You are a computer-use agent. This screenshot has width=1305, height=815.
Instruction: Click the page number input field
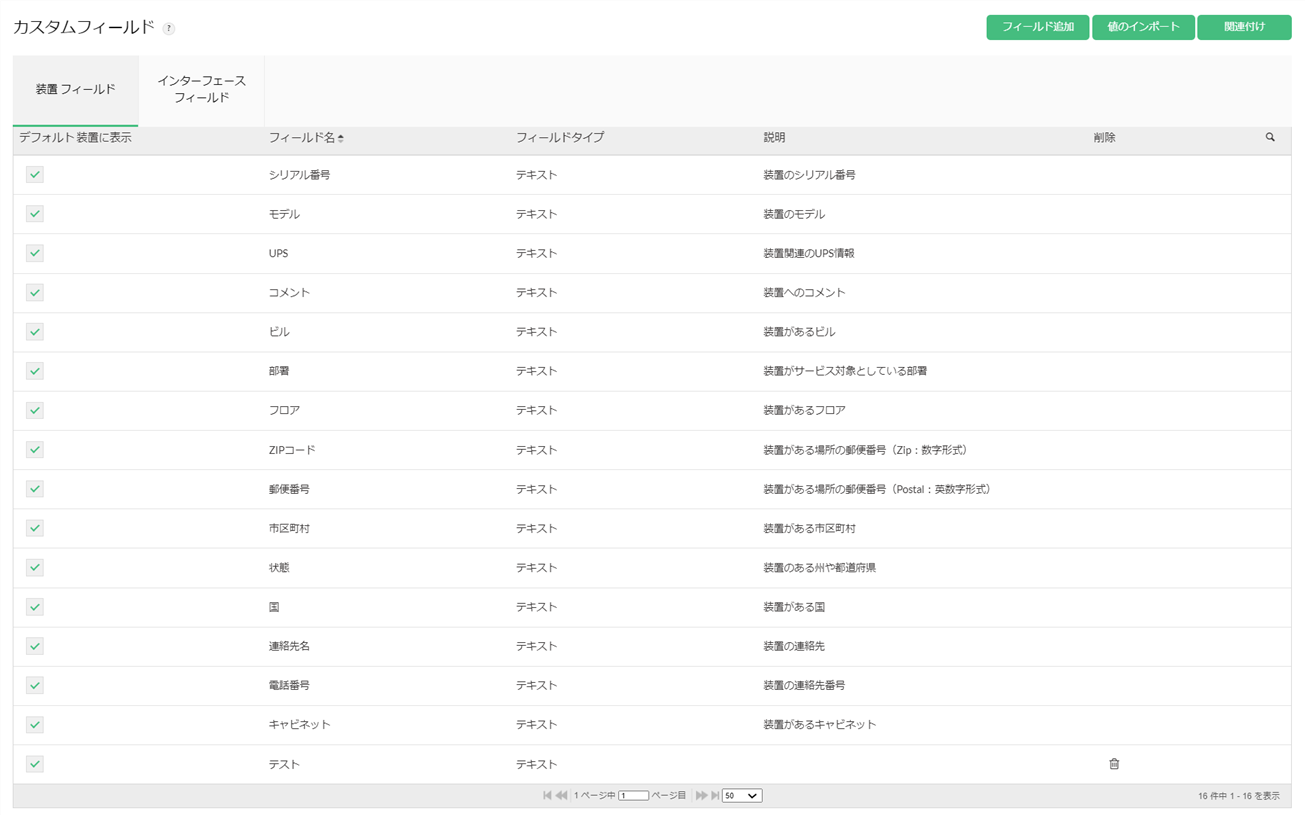(633, 796)
